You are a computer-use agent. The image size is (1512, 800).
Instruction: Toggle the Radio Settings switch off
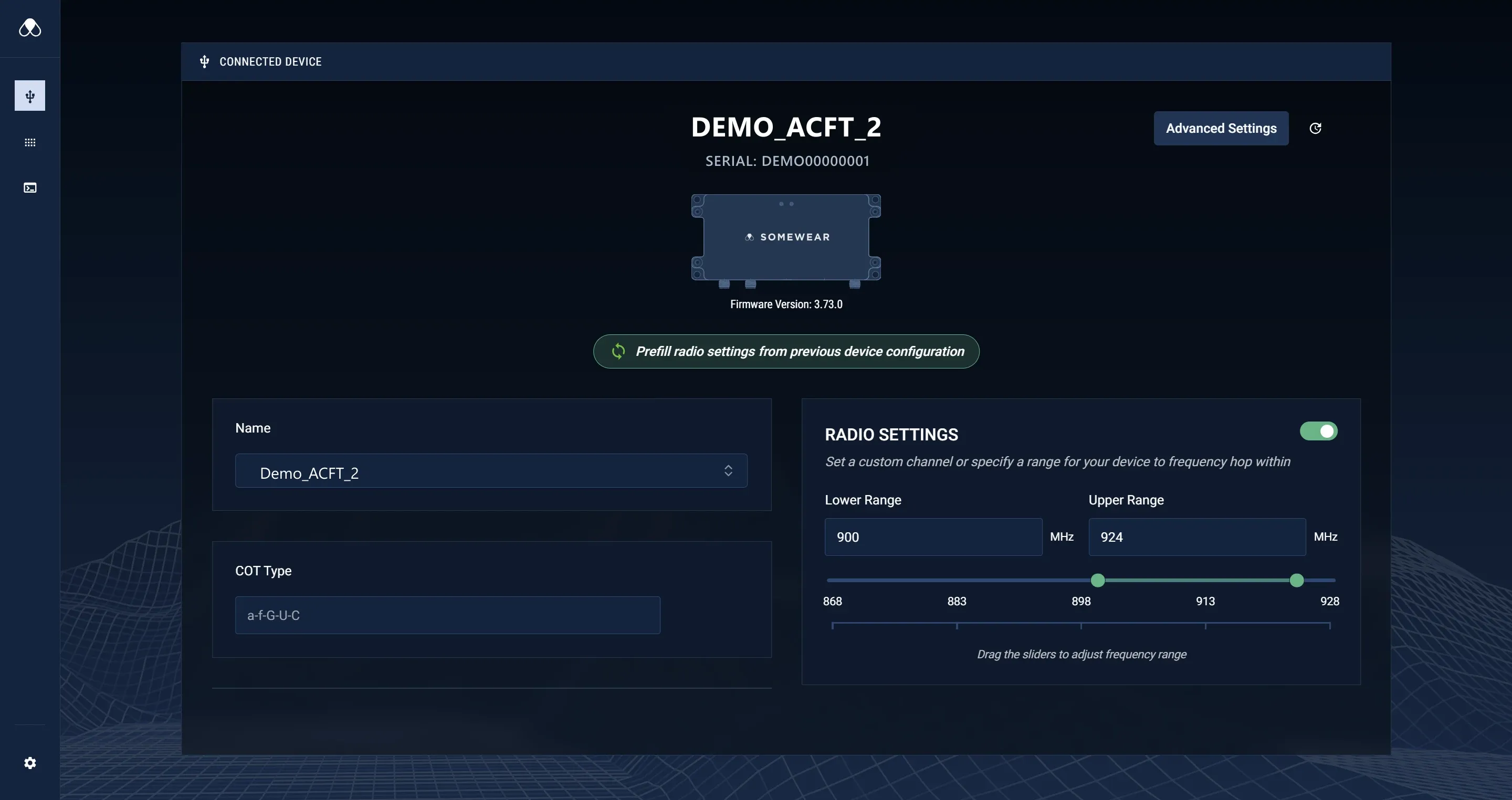(1318, 431)
